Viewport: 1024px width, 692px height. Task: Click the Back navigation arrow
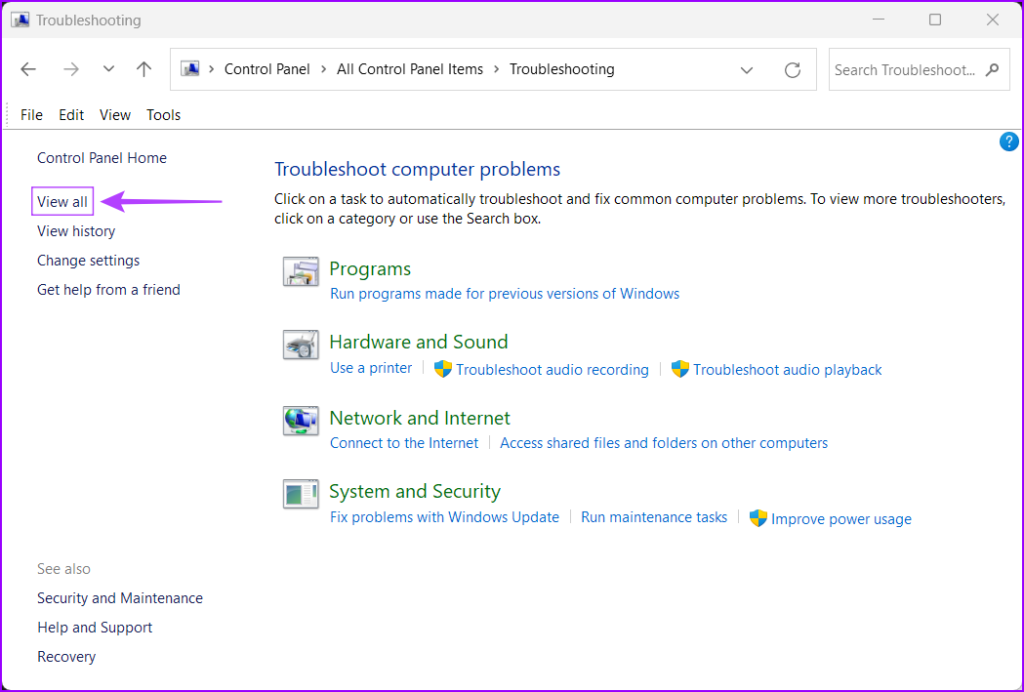[28, 69]
